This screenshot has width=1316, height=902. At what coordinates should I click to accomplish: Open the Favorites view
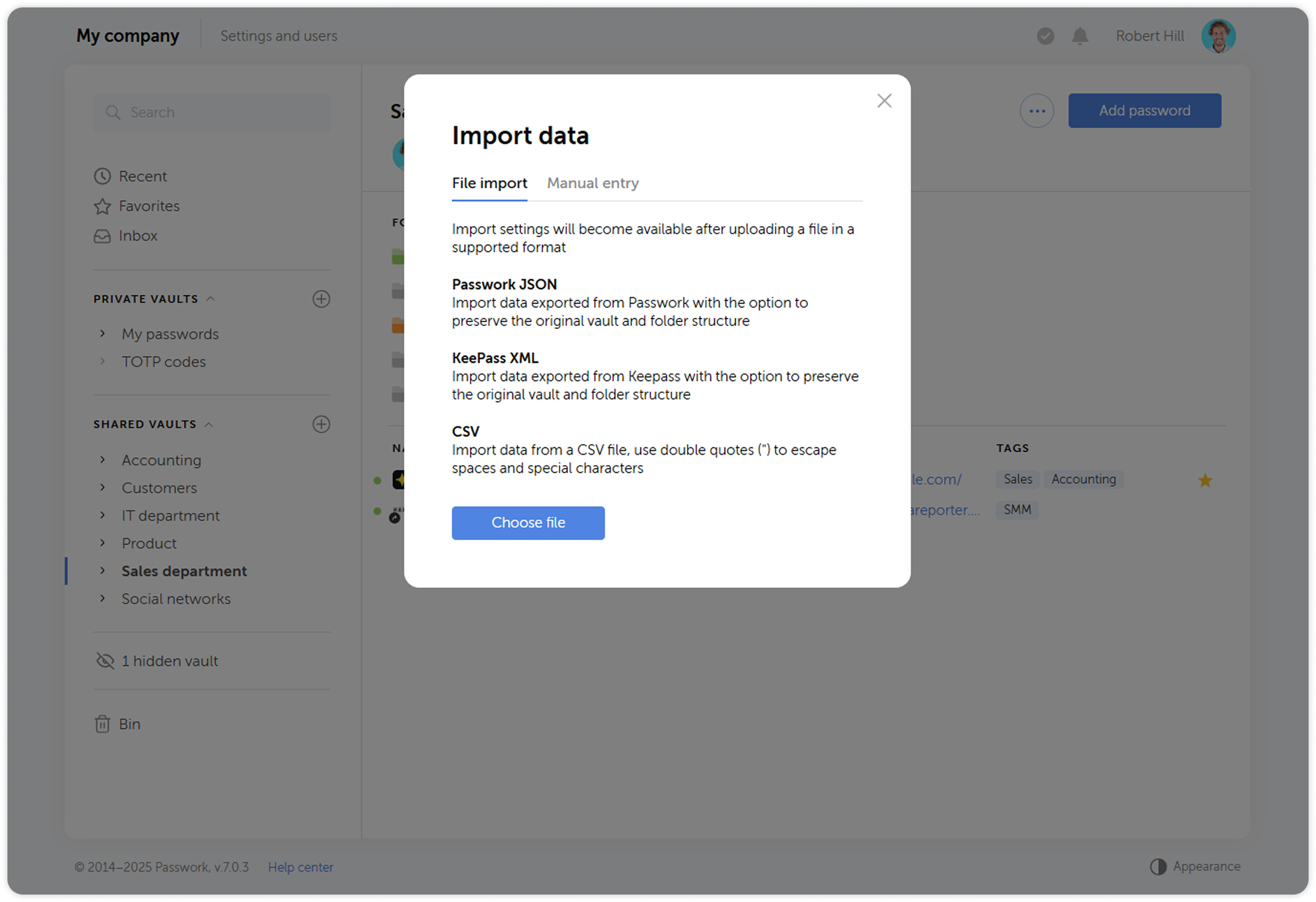tap(149, 206)
